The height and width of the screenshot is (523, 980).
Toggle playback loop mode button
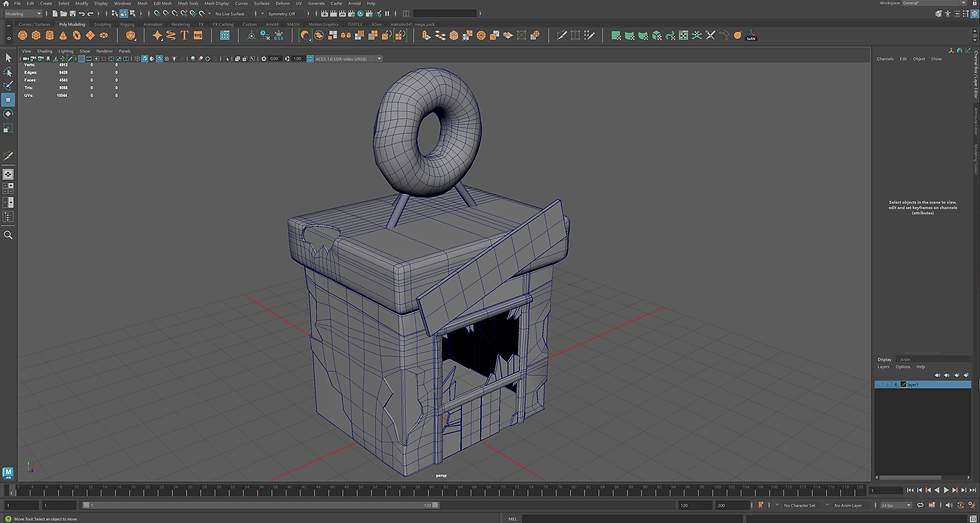coord(920,506)
